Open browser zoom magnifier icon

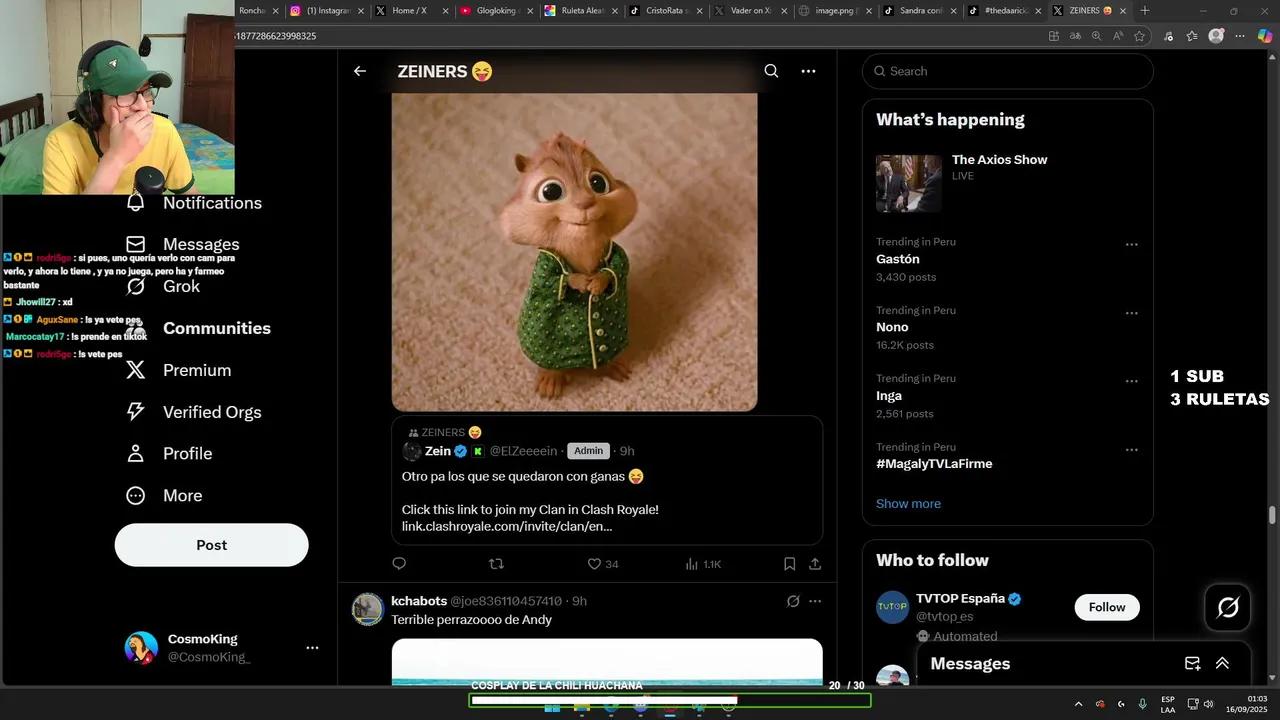click(x=1096, y=36)
